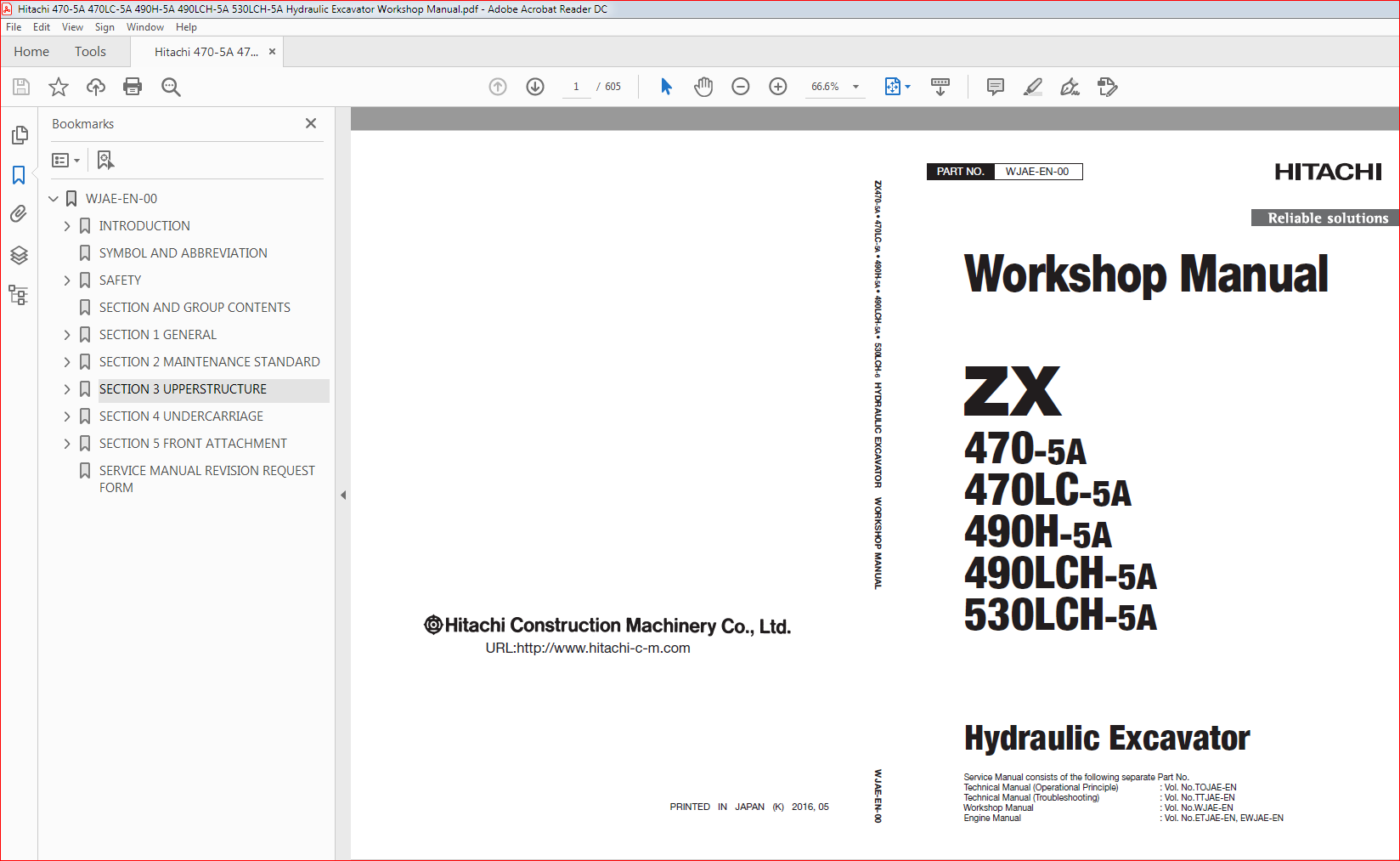Screen dimensions: 1400x861
Task: Go to previous page arrow
Action: coord(498,87)
